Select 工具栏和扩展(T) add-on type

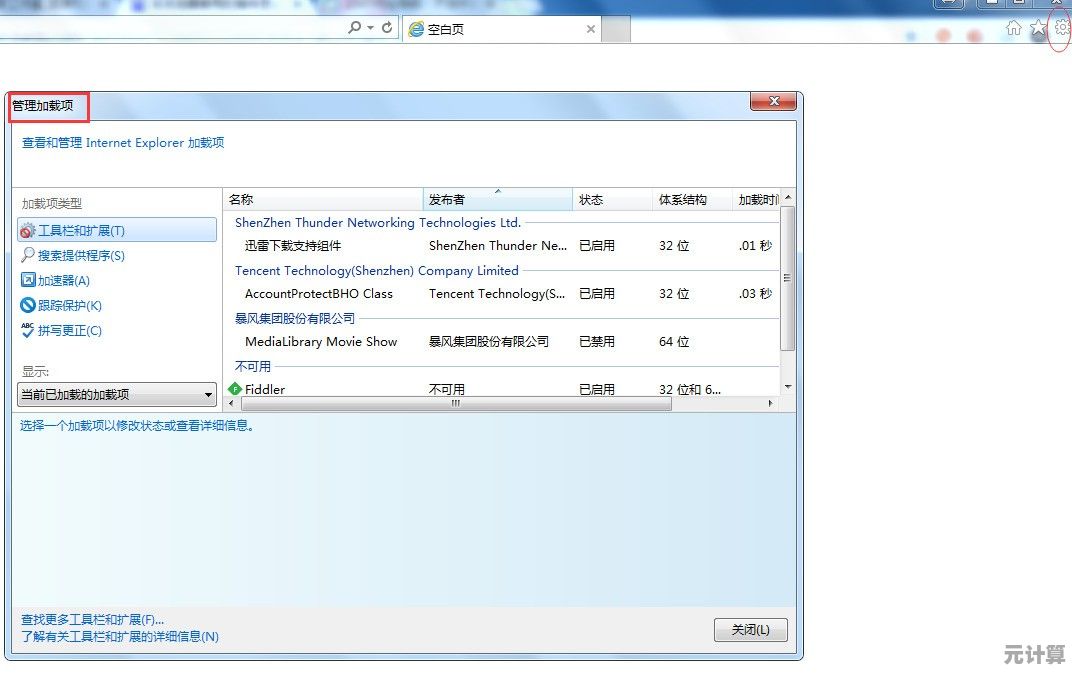(117, 230)
